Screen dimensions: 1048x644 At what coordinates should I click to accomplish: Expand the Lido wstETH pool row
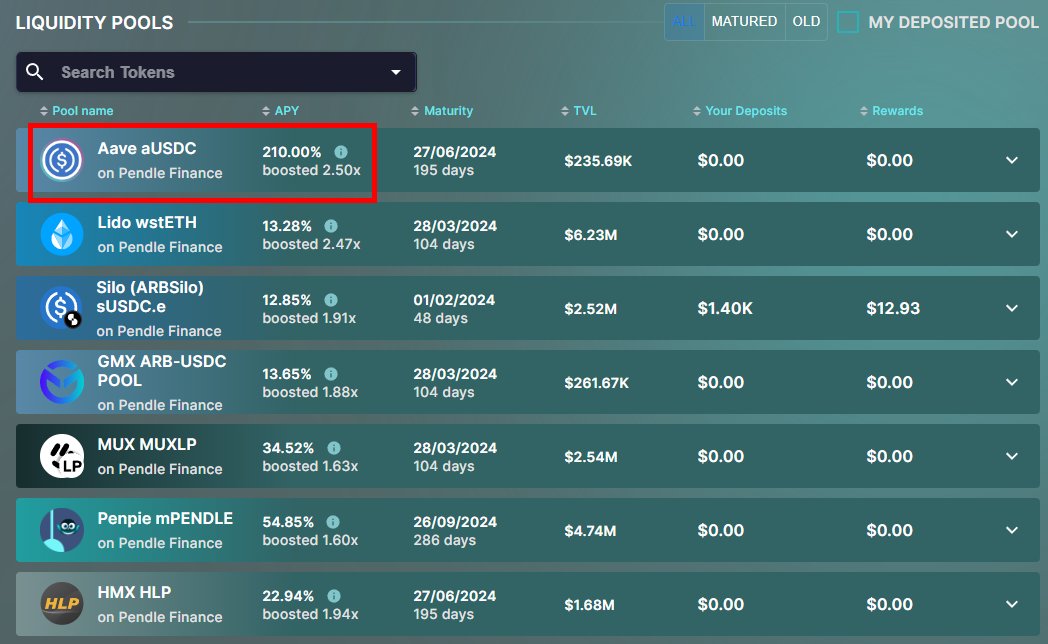[1012, 234]
